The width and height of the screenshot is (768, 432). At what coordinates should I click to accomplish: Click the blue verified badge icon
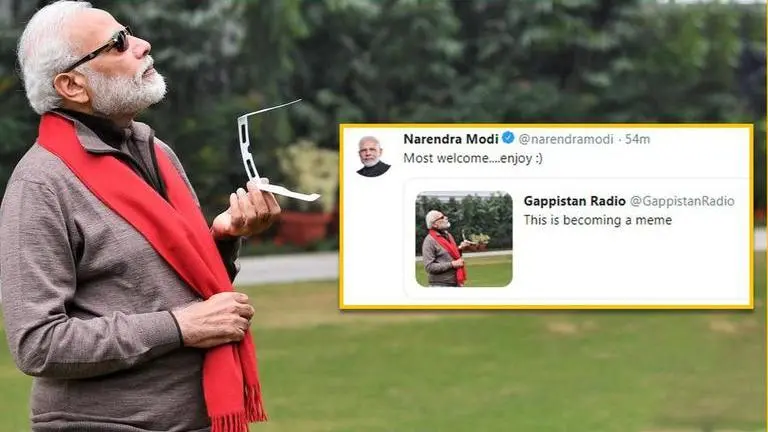[x=508, y=138]
